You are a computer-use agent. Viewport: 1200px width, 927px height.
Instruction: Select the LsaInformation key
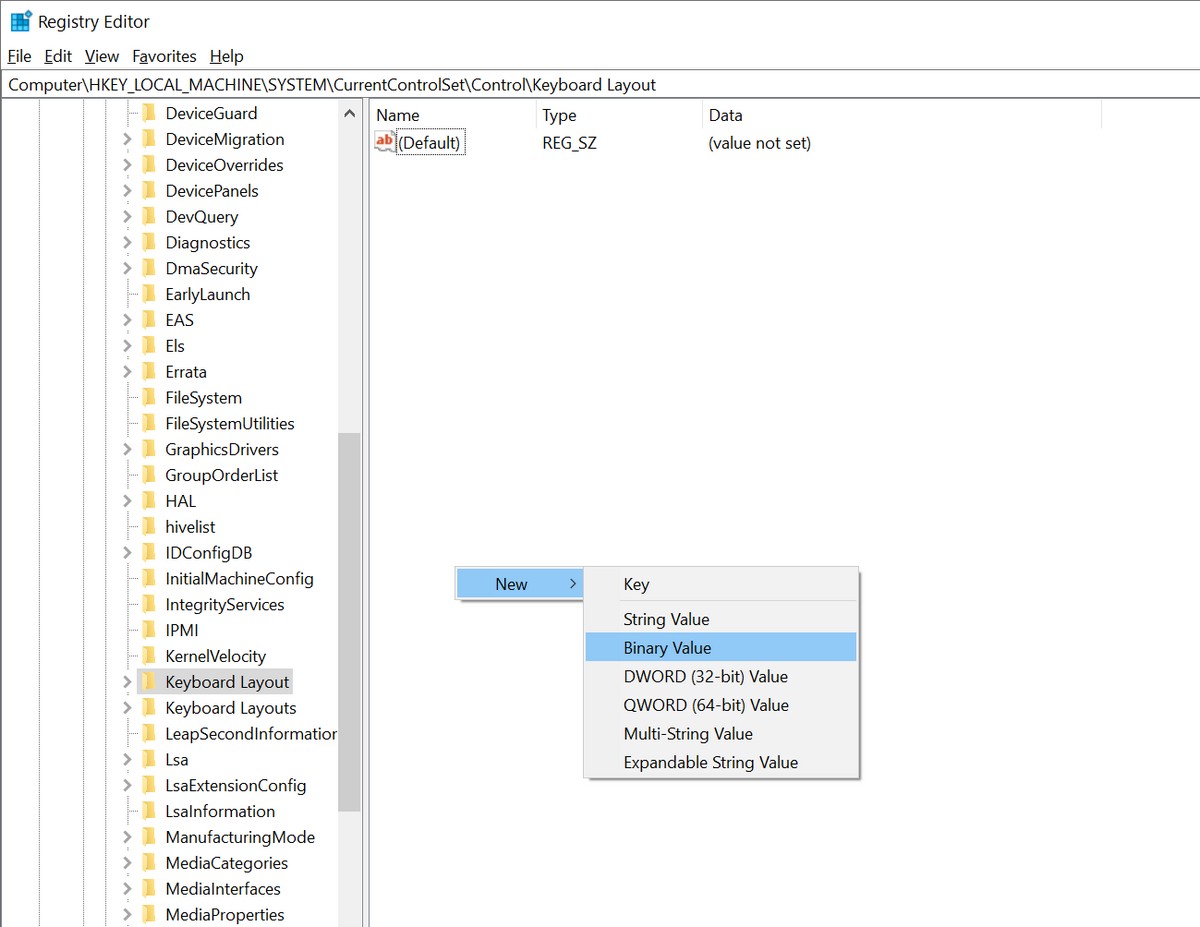click(220, 811)
